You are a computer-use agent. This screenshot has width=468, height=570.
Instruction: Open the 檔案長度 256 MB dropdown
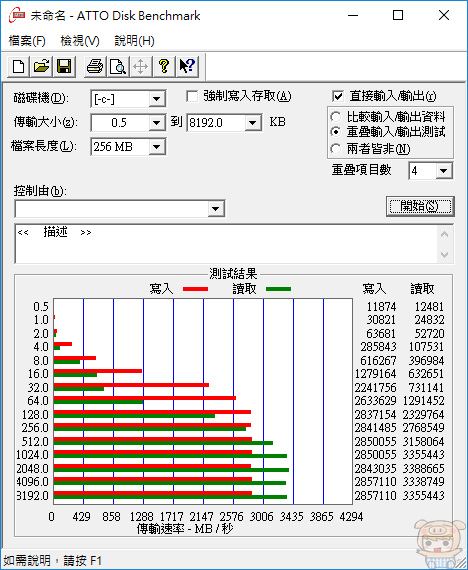coord(157,147)
